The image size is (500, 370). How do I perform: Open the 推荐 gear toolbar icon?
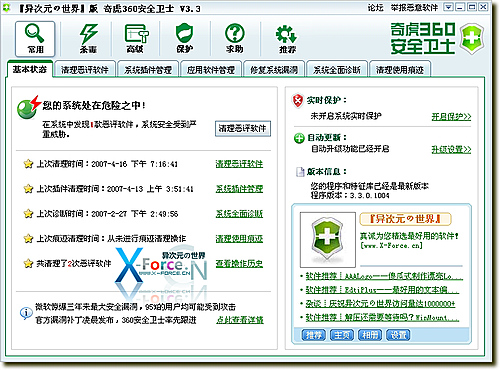pyautogui.click(x=287, y=39)
